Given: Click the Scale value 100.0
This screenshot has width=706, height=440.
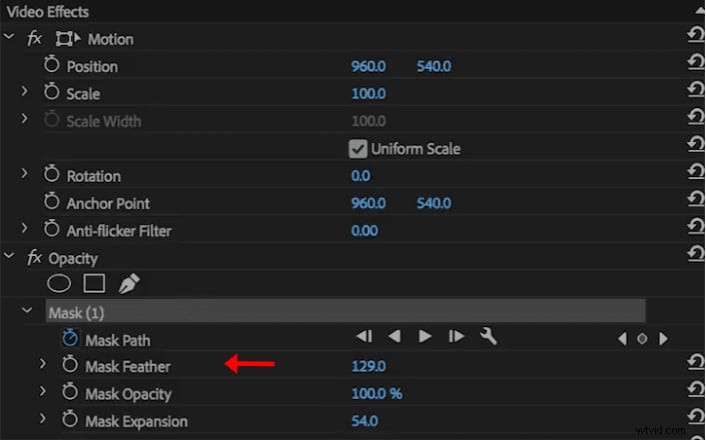Looking at the screenshot, I should (x=368, y=94).
